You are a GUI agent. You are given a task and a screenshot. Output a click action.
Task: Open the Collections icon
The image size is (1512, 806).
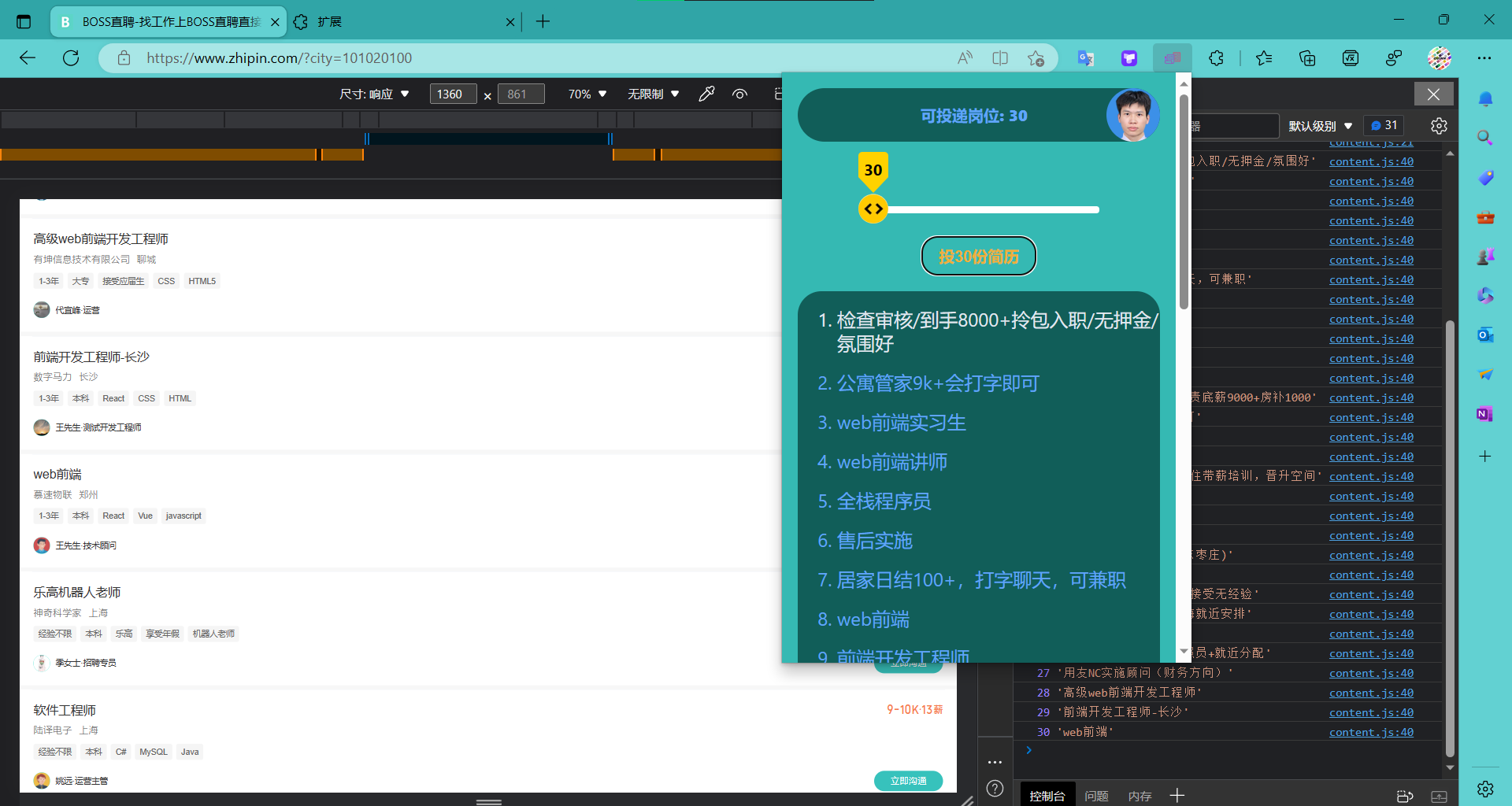(x=1307, y=57)
